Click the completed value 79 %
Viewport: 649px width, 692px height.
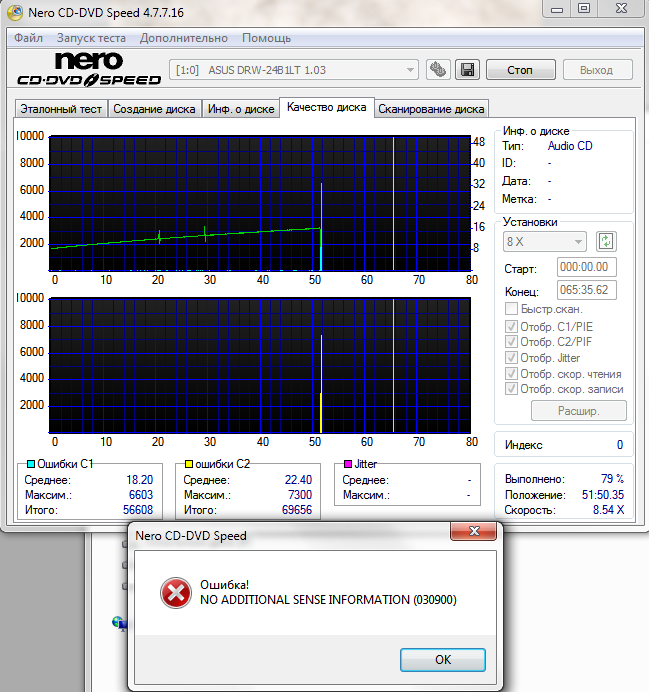[x=612, y=479]
